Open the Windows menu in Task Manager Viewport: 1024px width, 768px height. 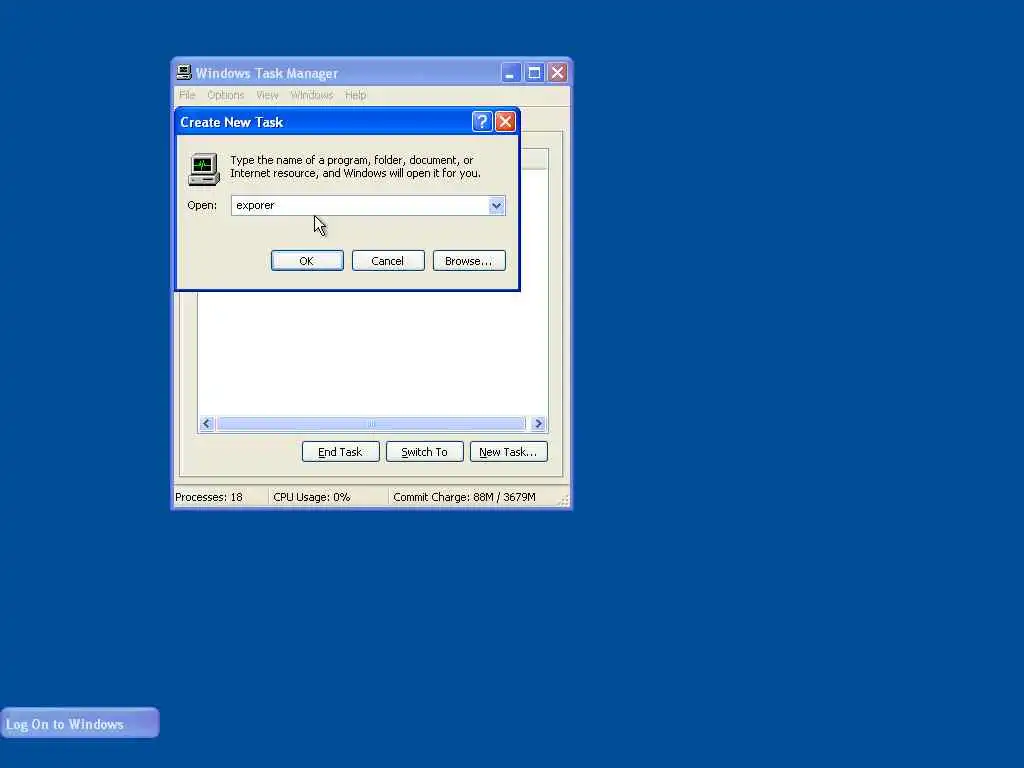(x=312, y=95)
